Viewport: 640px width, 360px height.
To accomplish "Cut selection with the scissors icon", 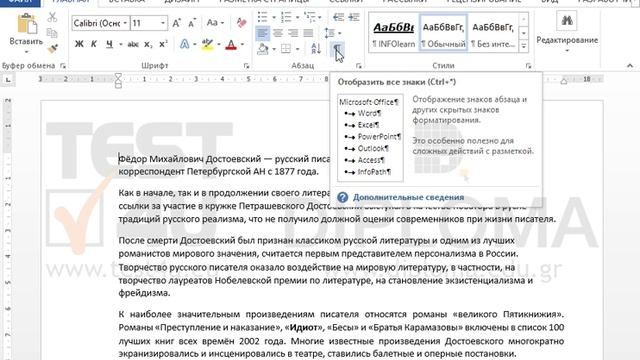I will [x=52, y=17].
